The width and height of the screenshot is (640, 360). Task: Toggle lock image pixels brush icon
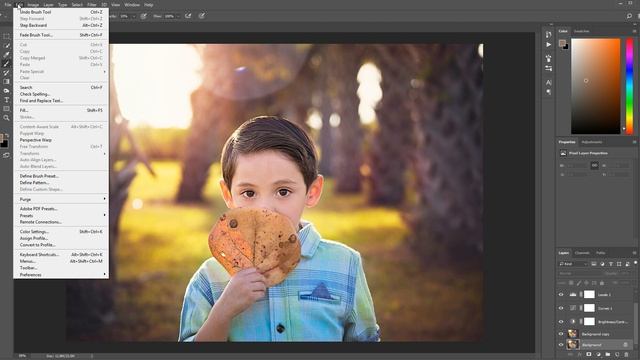tap(579, 283)
